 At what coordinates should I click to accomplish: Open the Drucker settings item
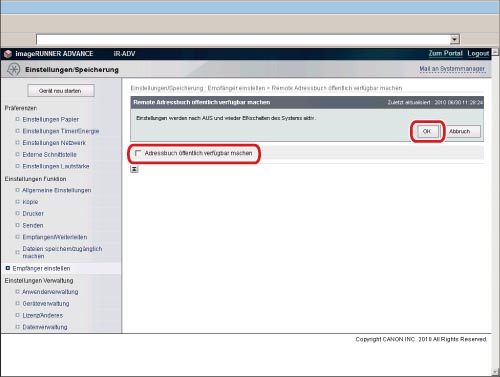tap(33, 213)
